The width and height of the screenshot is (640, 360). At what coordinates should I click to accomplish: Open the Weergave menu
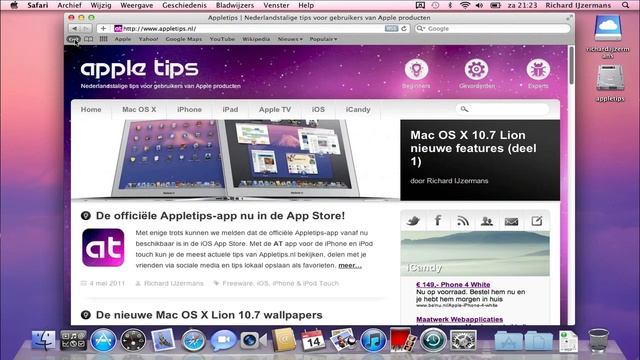point(137,5)
